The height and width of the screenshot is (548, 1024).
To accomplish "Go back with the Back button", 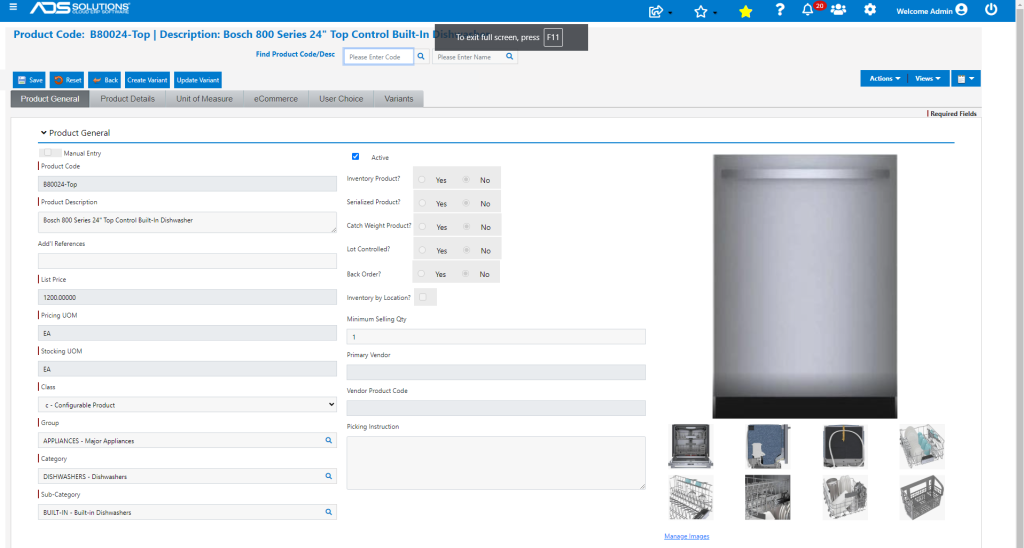I will pos(104,80).
